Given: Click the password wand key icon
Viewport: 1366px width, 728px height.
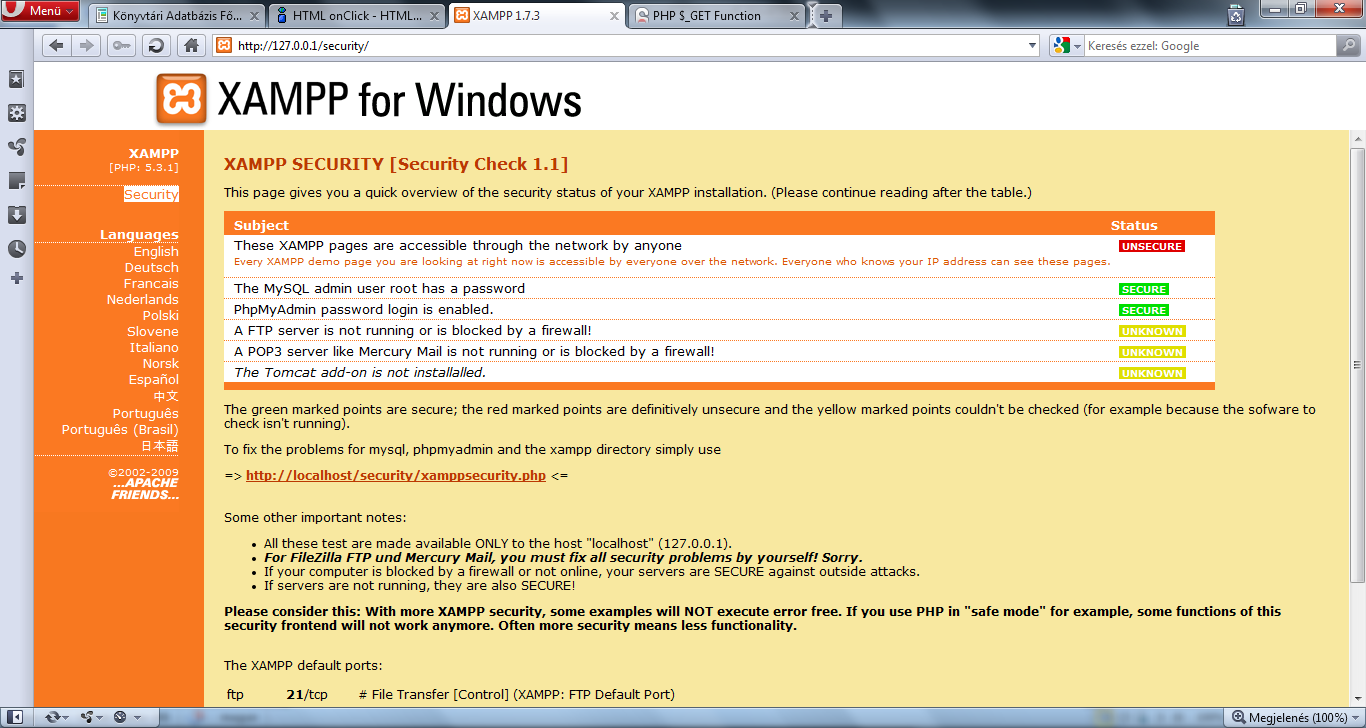Looking at the screenshot, I should pos(121,45).
